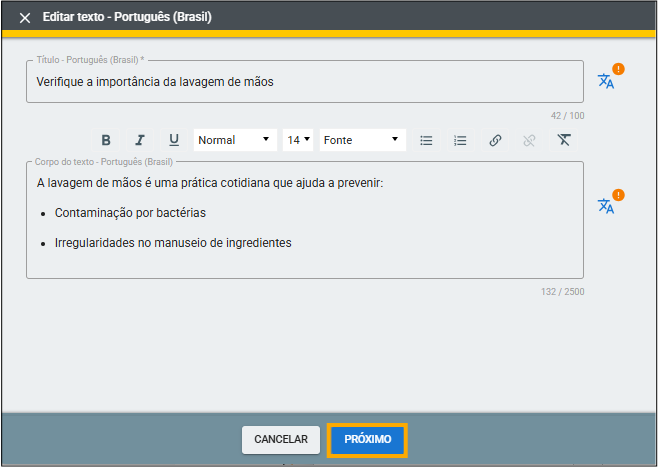Toggle underline formatting in the toolbar
Screen dimensions: 658x467
click(174, 140)
